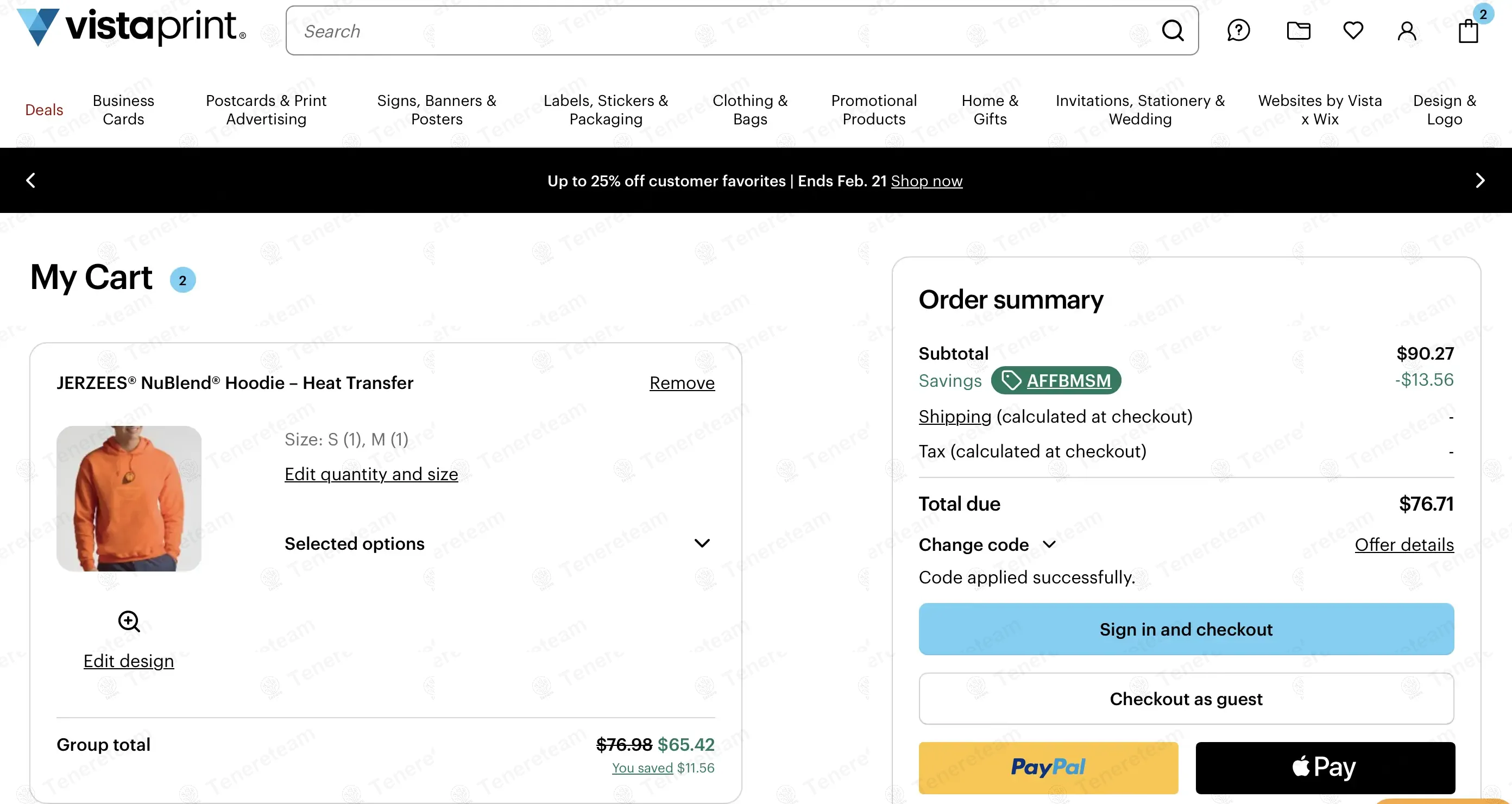Click into the Search field
The height and width of the screenshot is (804, 1512).
[704, 30]
